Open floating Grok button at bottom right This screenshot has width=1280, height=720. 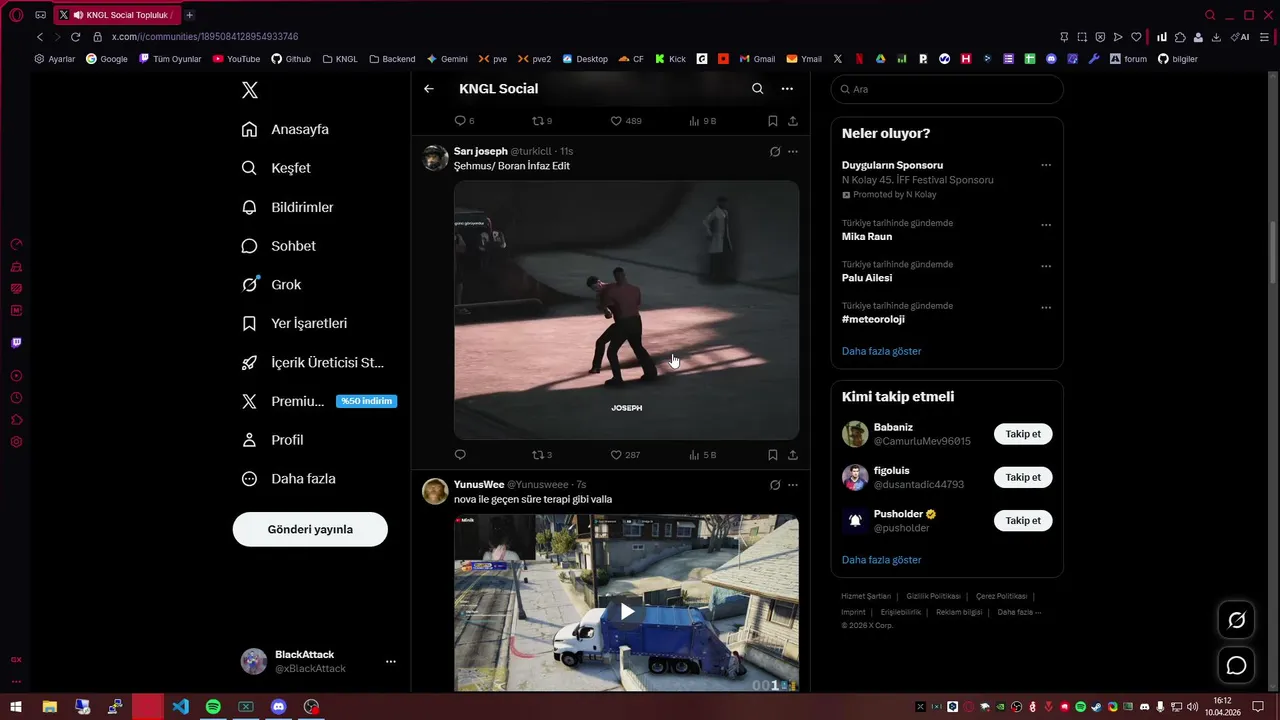[x=1236, y=620]
